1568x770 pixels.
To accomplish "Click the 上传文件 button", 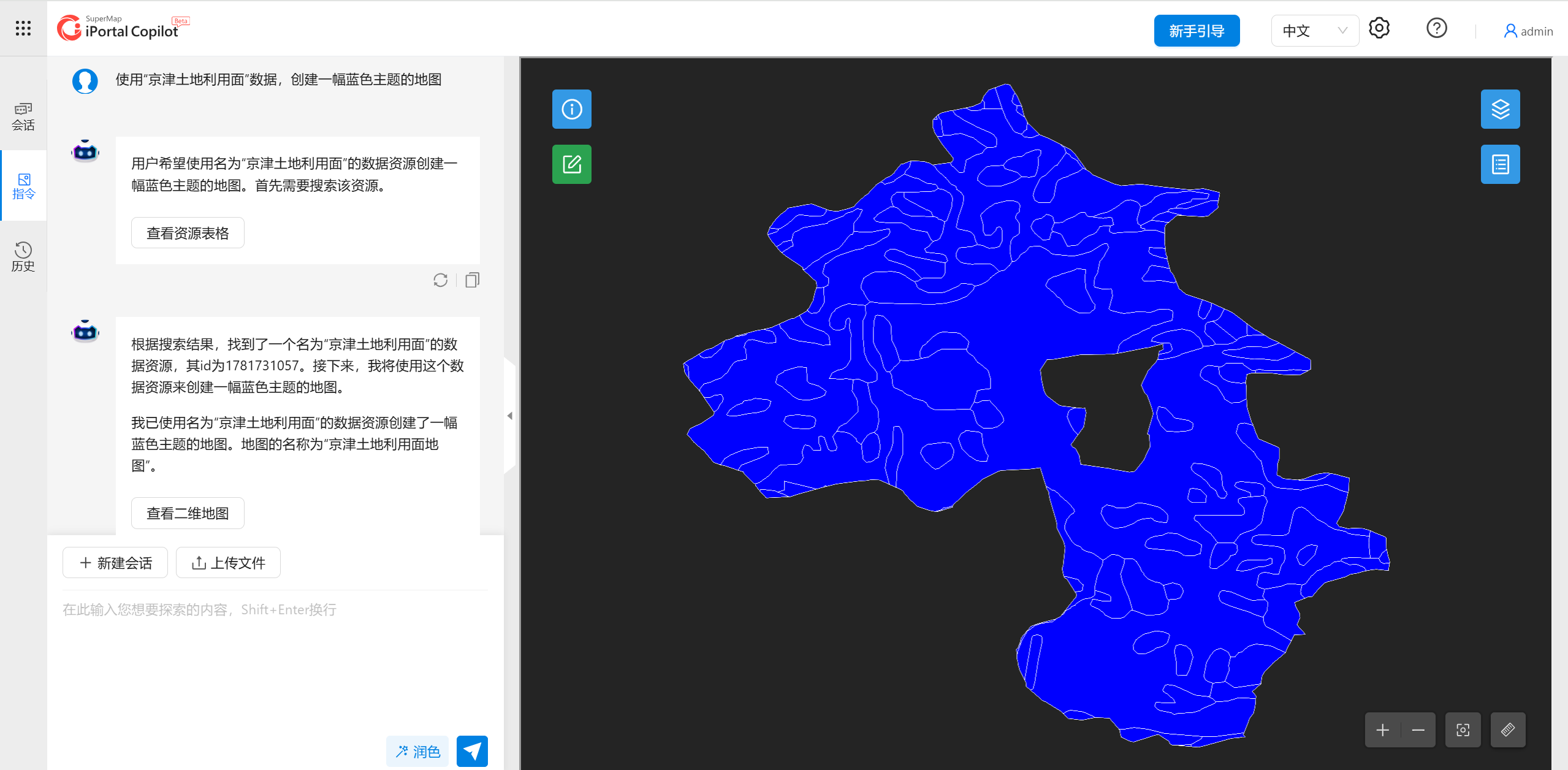I will click(x=228, y=563).
